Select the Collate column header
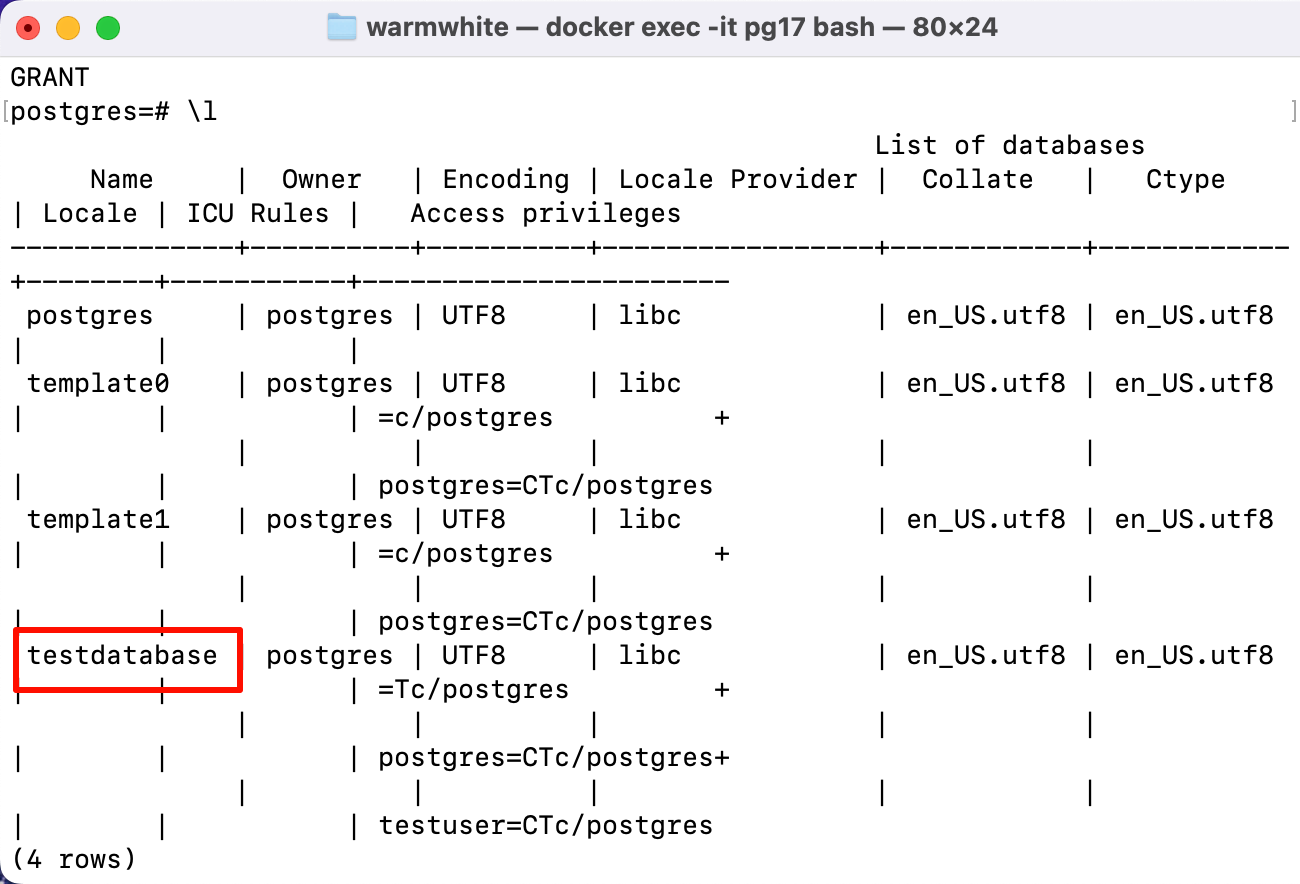Screen dimensions: 1300x884 tap(977, 179)
